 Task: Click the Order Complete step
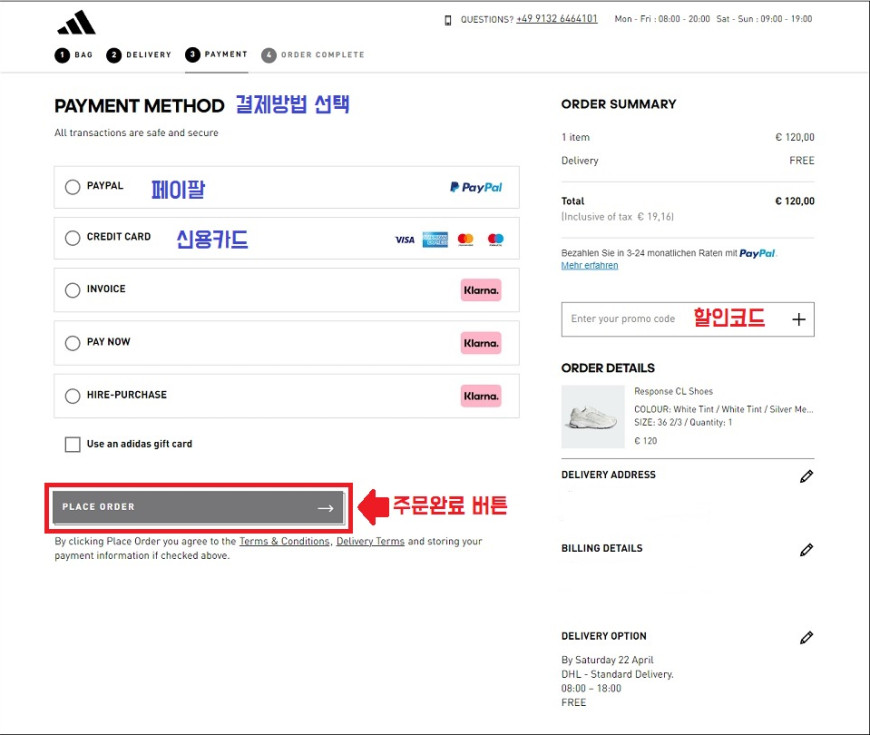click(313, 55)
